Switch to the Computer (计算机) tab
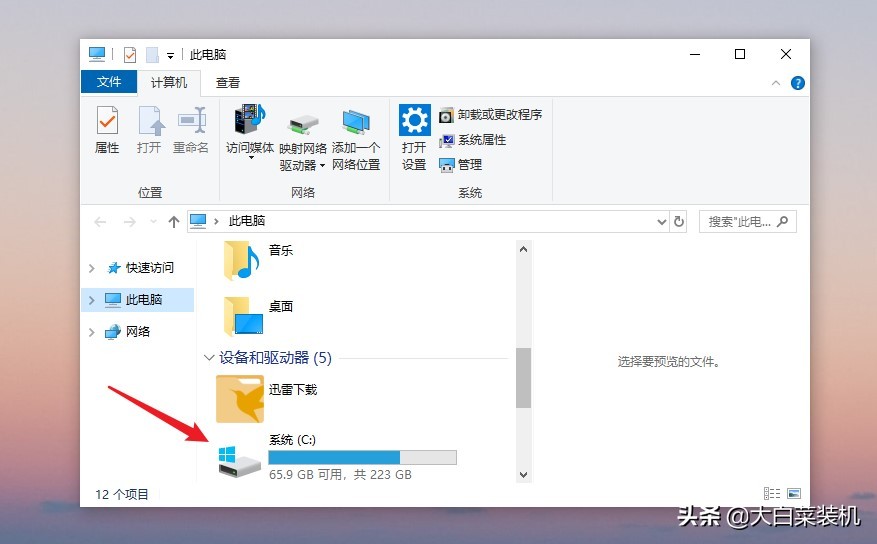The width and height of the screenshot is (877, 544). click(168, 83)
